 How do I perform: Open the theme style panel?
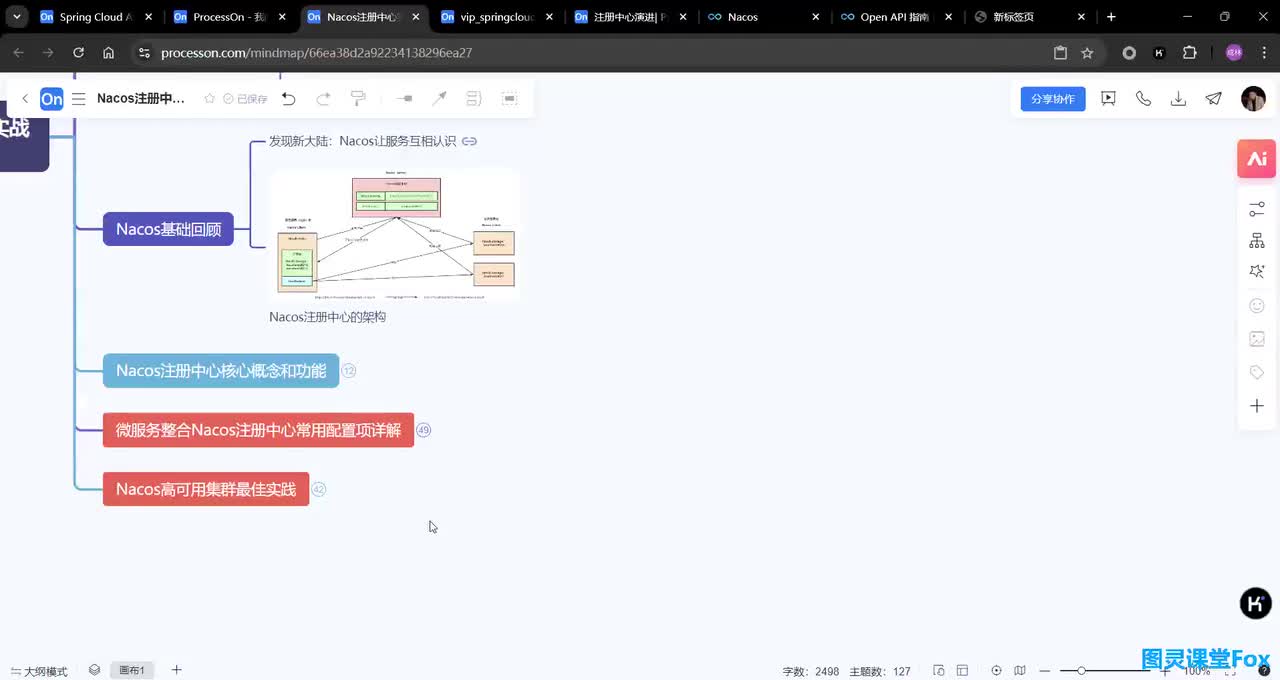(1257, 272)
